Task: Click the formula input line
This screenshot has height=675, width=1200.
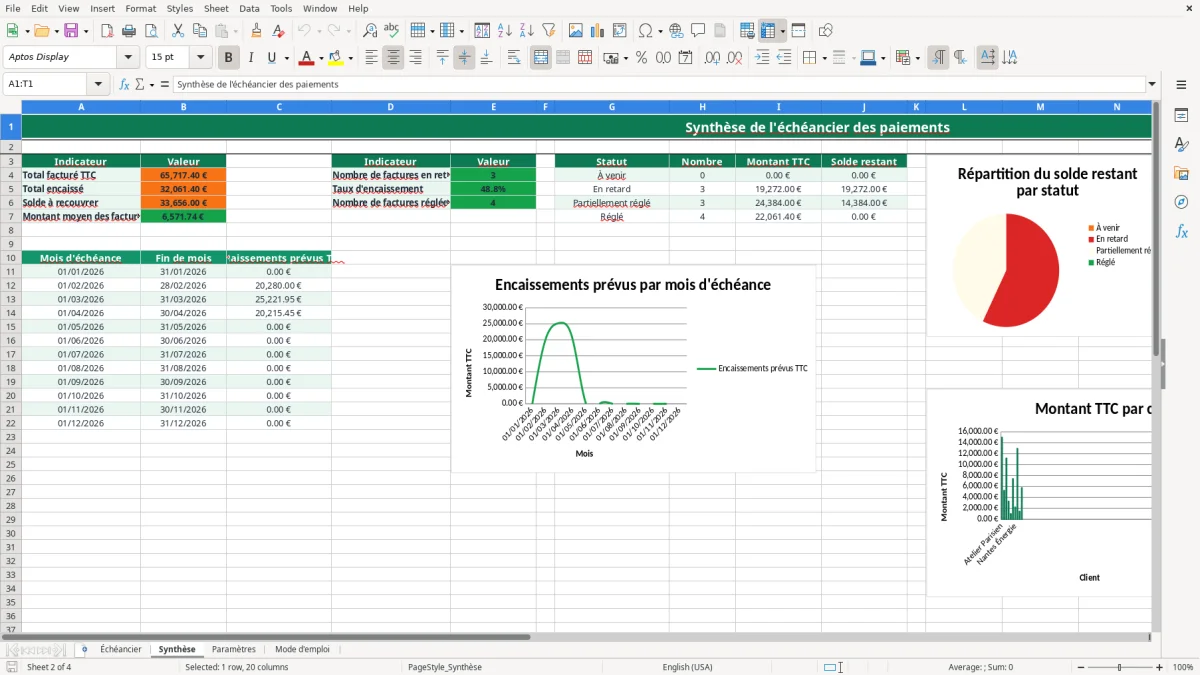Action: coord(658,84)
